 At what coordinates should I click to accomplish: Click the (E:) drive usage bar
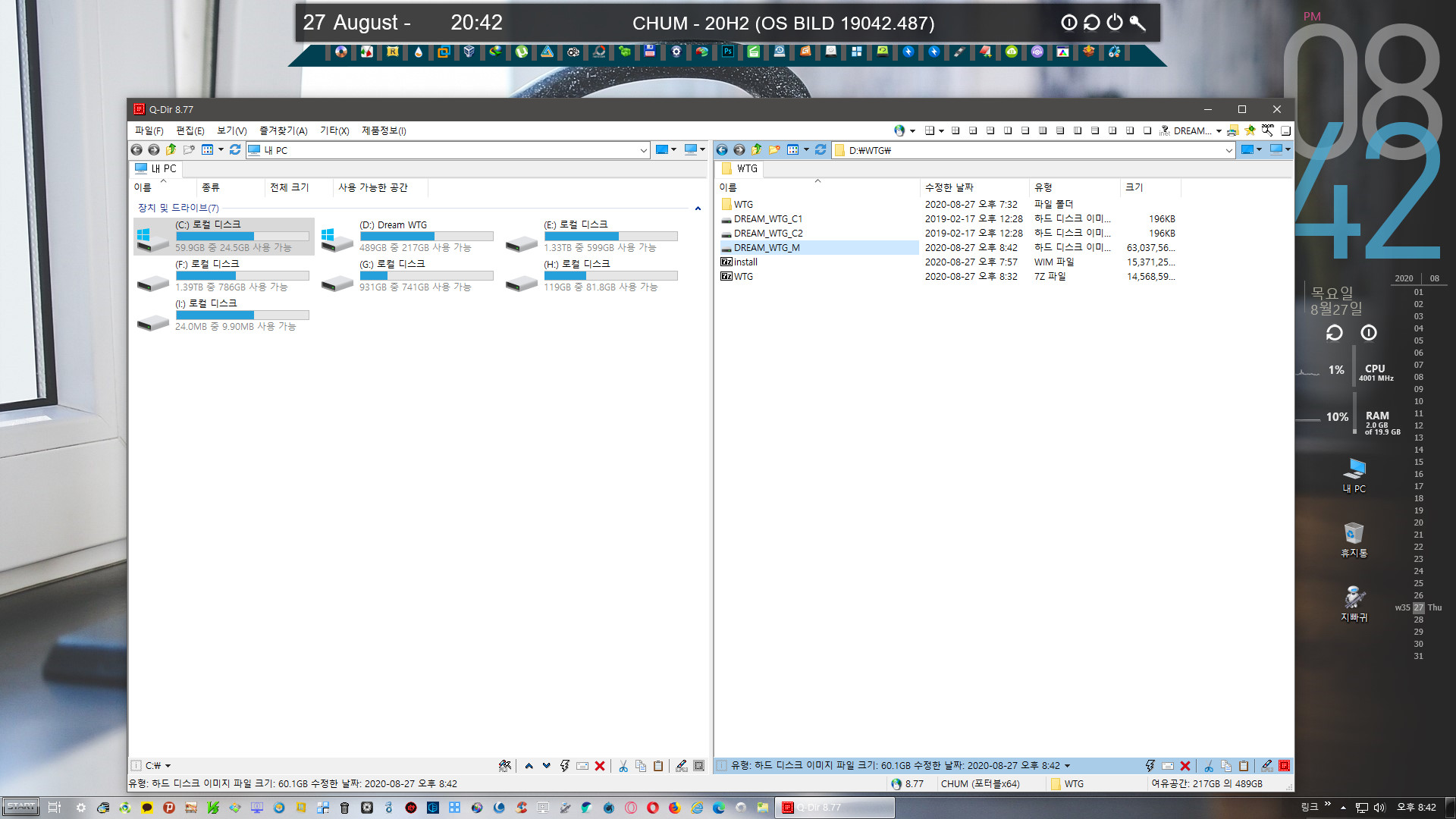(610, 237)
